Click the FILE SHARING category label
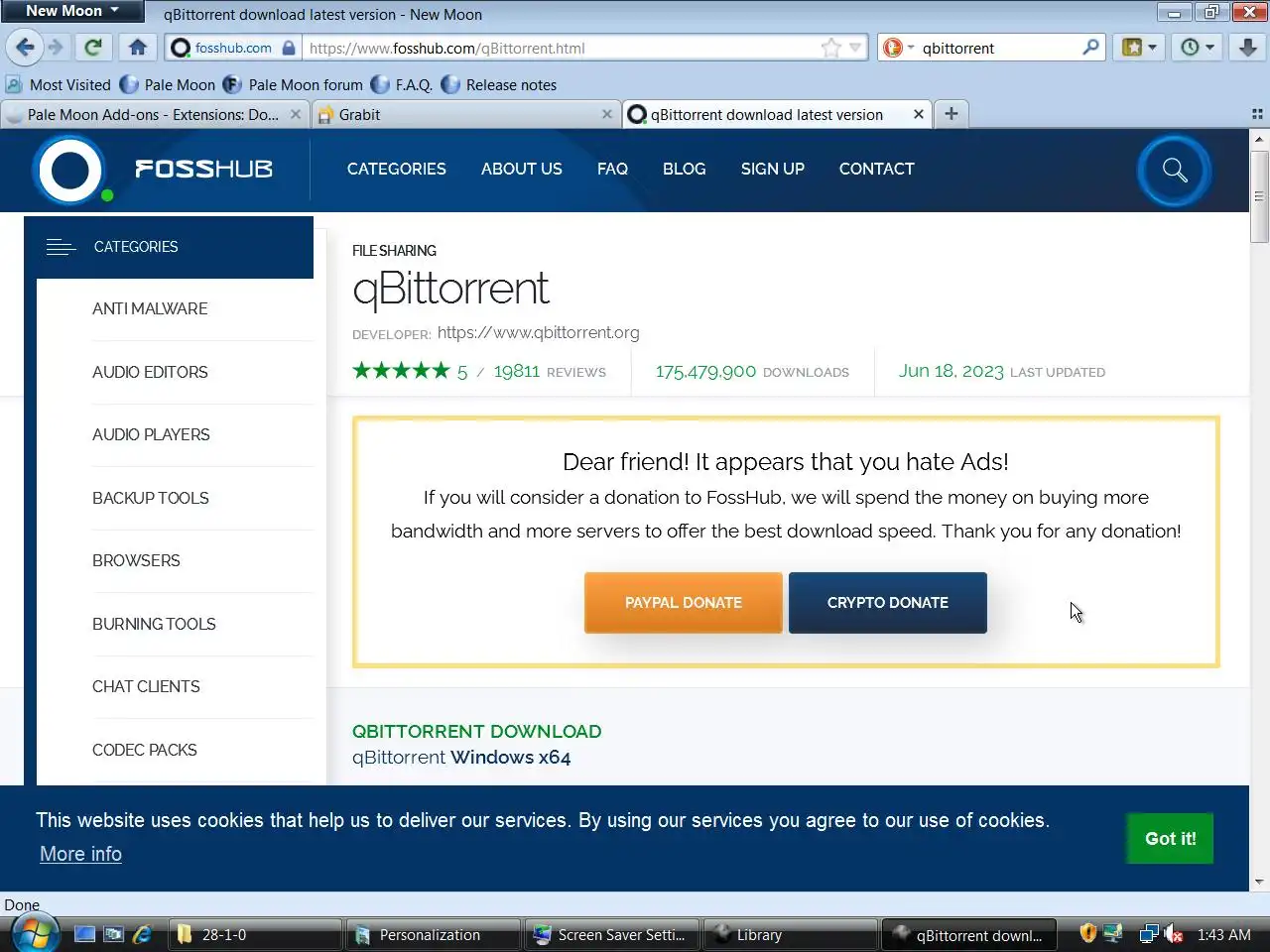 (x=394, y=251)
